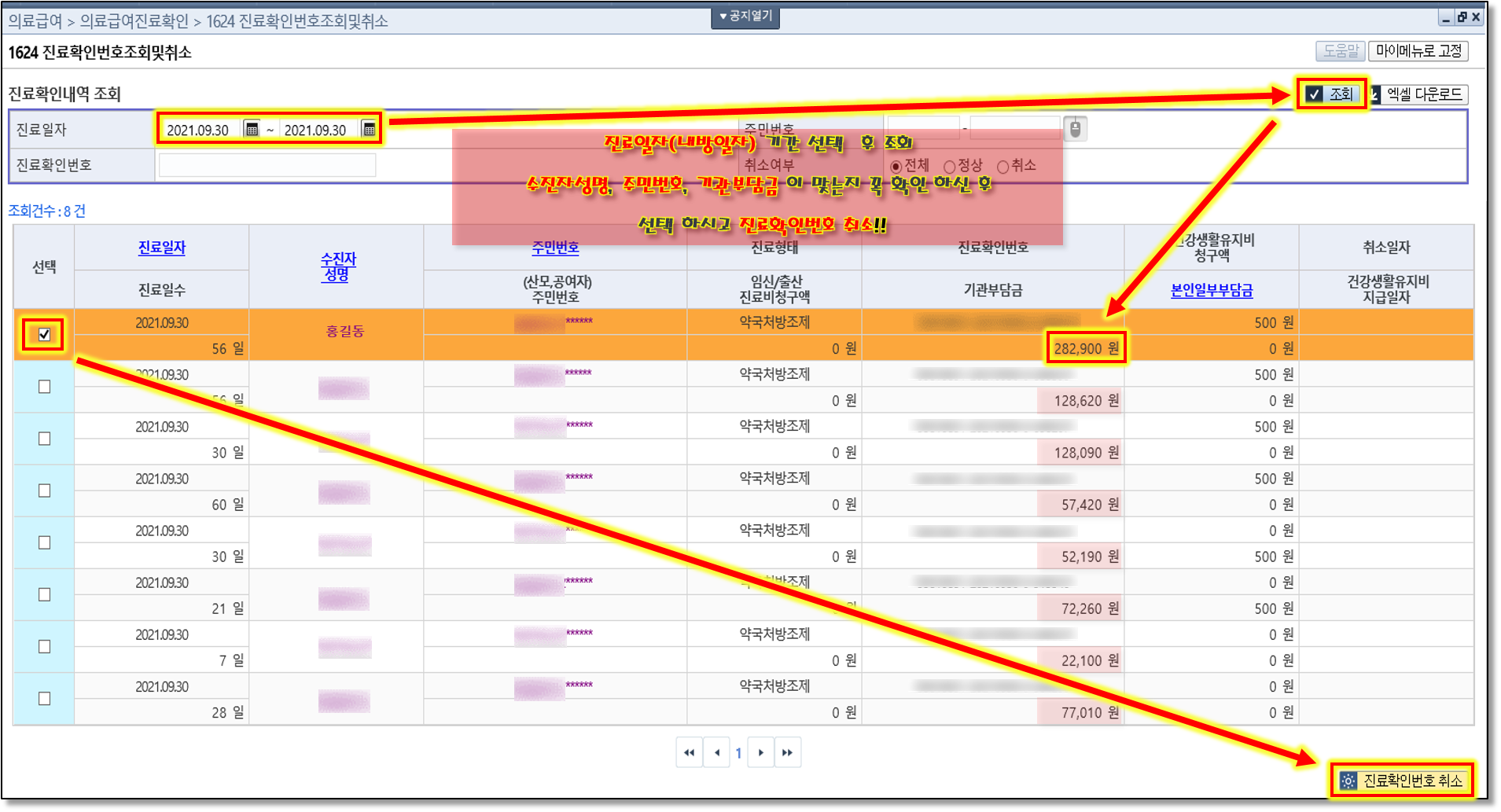Uncheck the 홍길동 row checkbox
Screen dimensions: 1501x812
(44, 334)
